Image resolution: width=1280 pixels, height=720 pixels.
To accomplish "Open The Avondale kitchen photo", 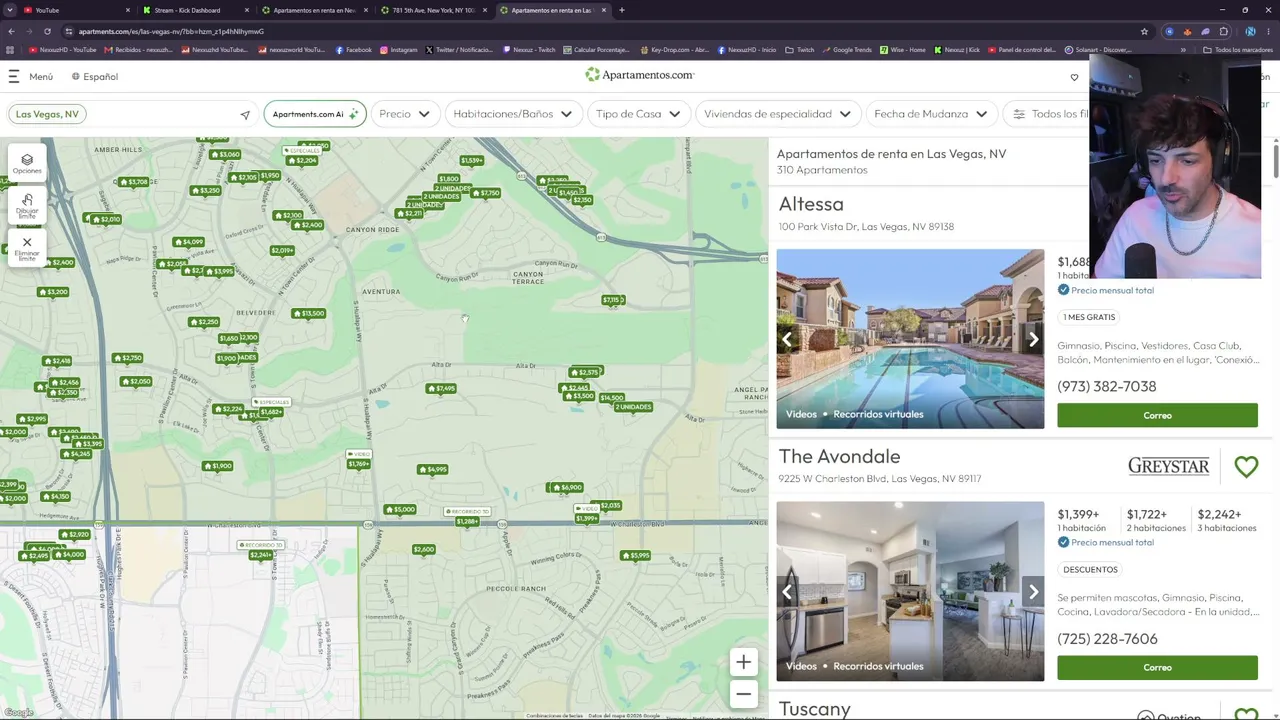I will tap(910, 591).
